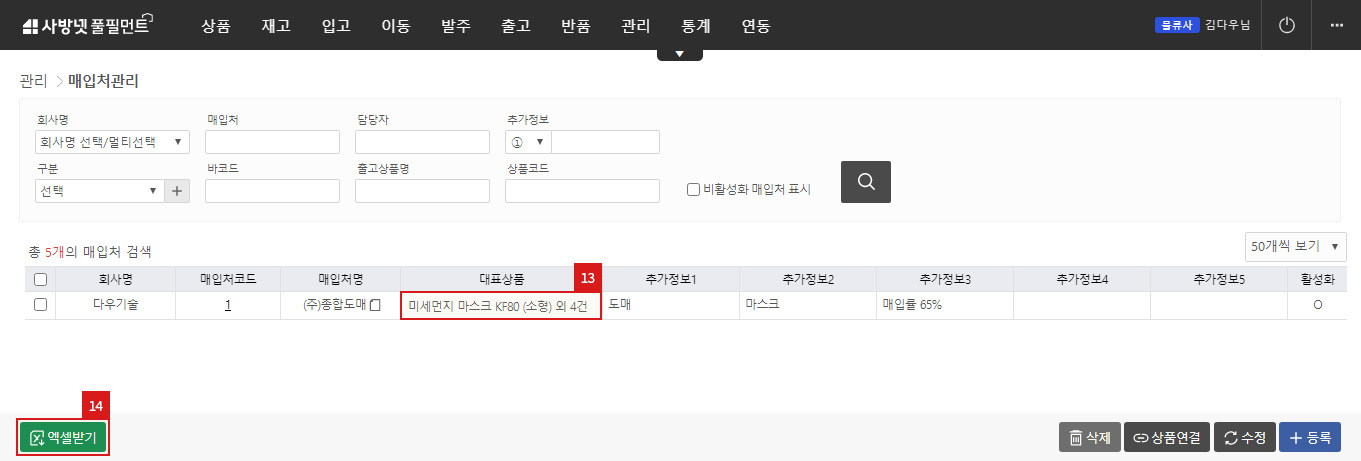Click the 삭제 trash button
The image size is (1361, 461).
pos(1089,438)
